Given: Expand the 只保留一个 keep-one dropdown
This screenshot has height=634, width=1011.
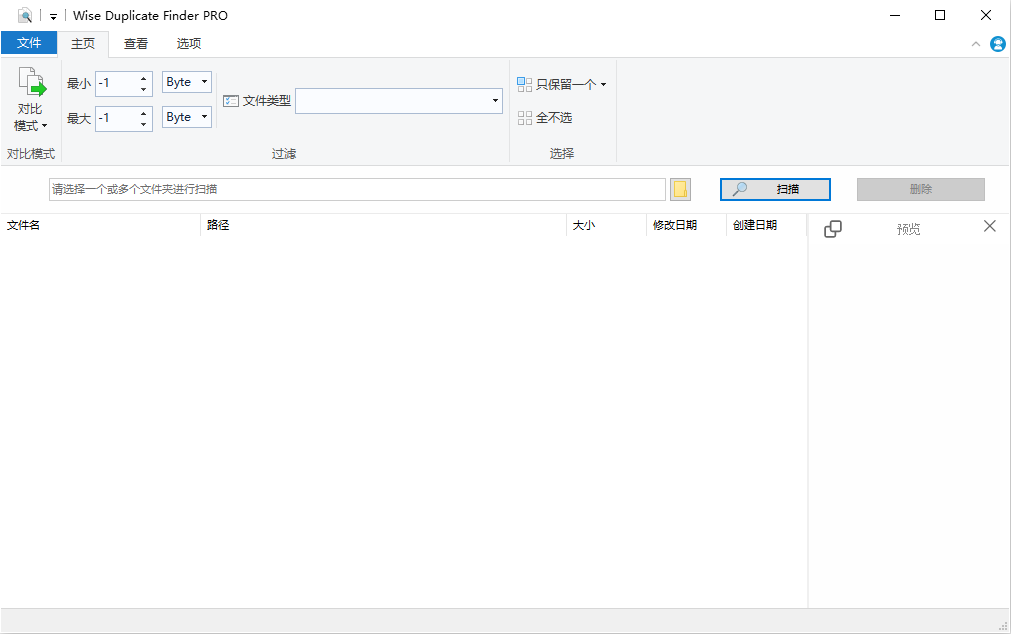Looking at the screenshot, I should pyautogui.click(x=603, y=85).
